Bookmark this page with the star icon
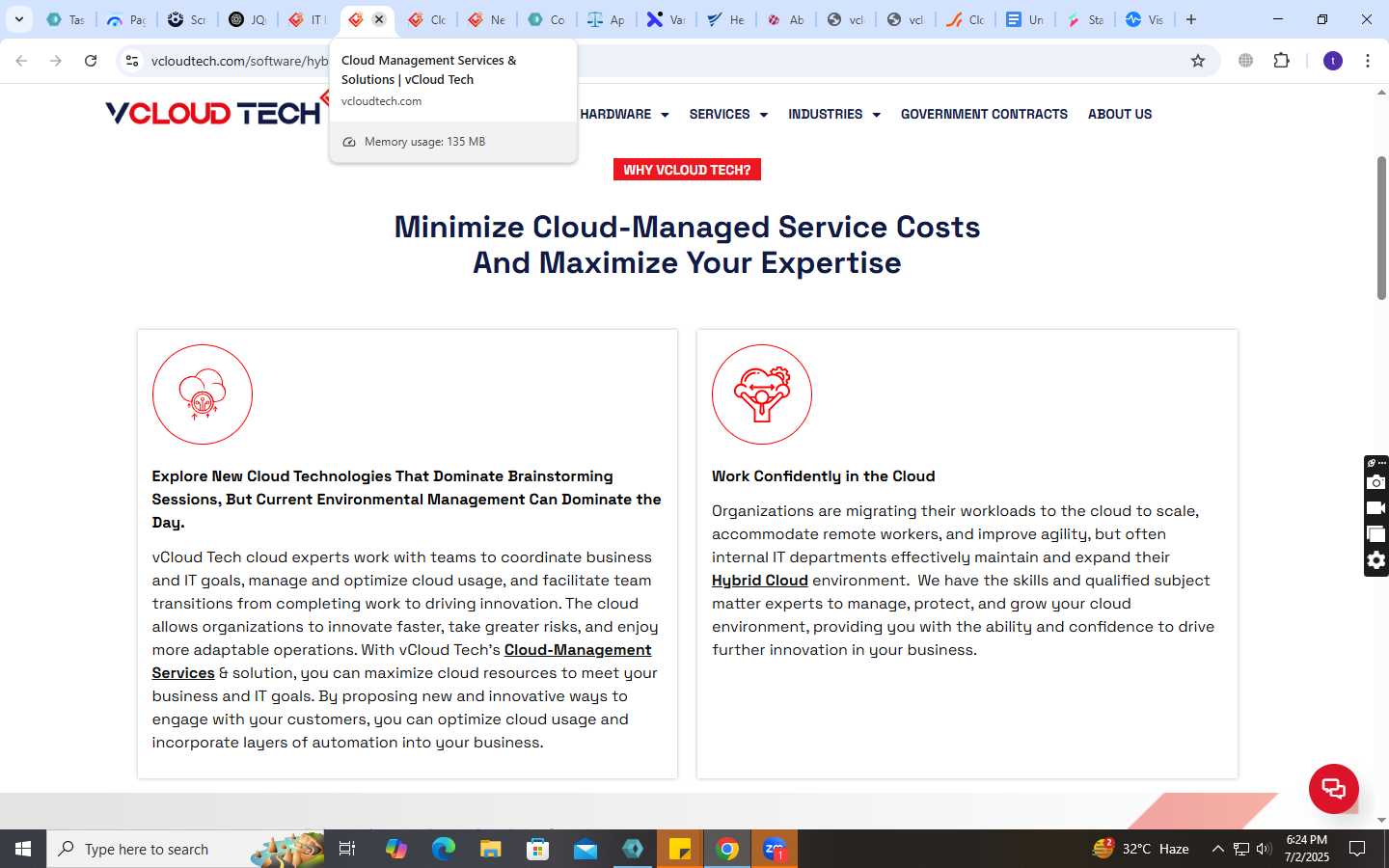Image resolution: width=1389 pixels, height=868 pixels. point(1198,61)
